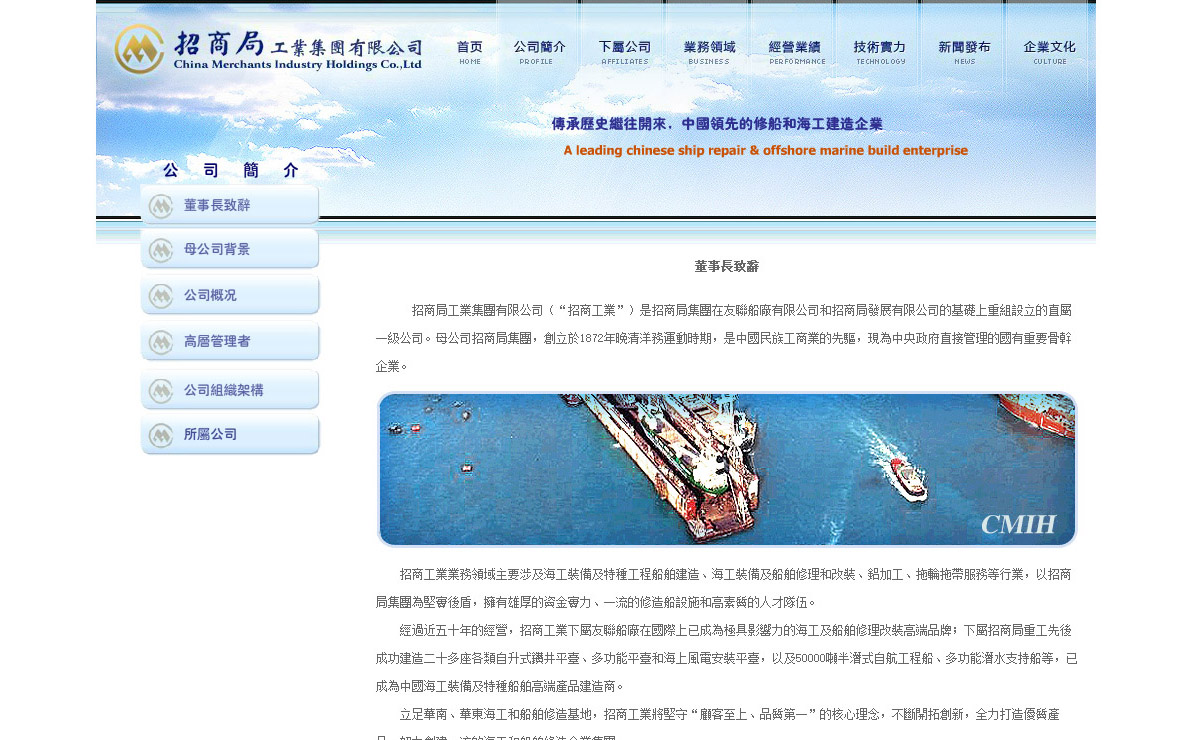Click the English slogan 'A leading chinese ship repair'
The height and width of the screenshot is (740, 1189).
765,150
